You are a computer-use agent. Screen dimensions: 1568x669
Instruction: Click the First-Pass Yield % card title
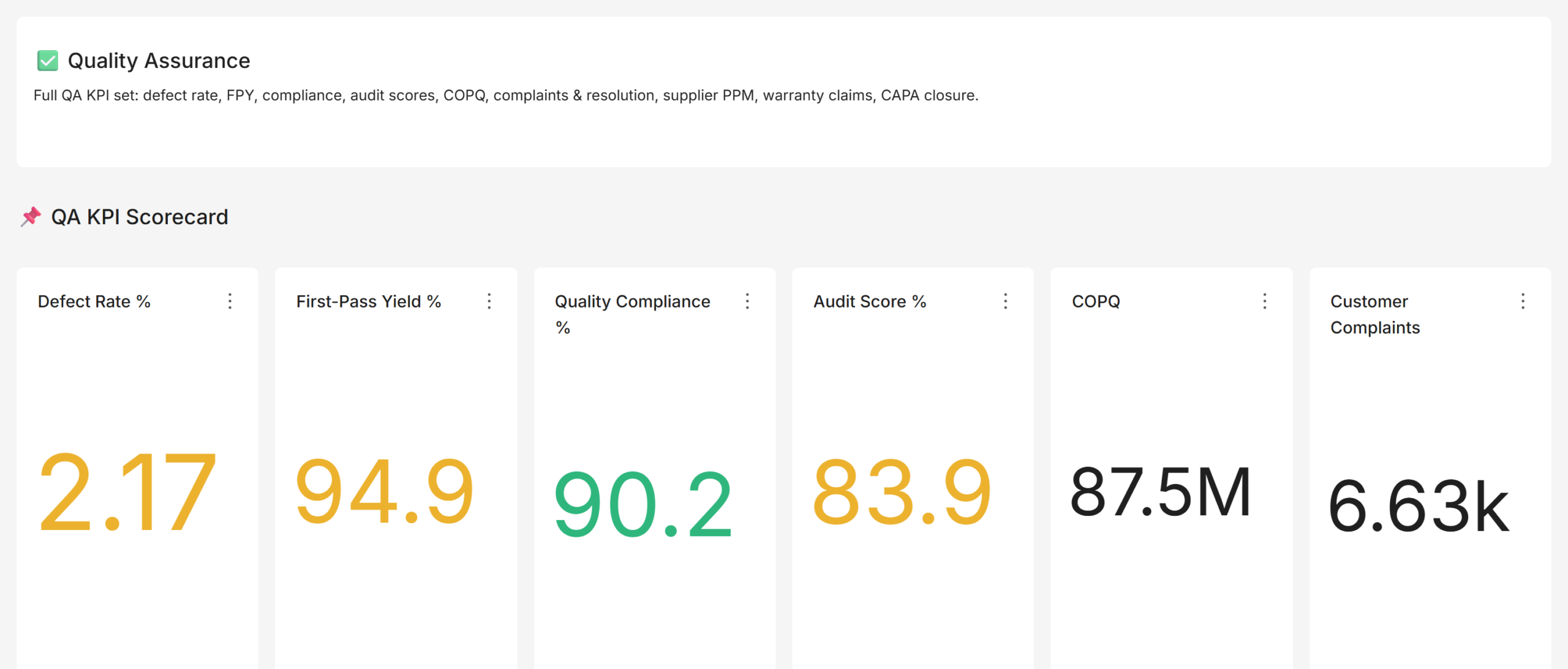(x=369, y=301)
